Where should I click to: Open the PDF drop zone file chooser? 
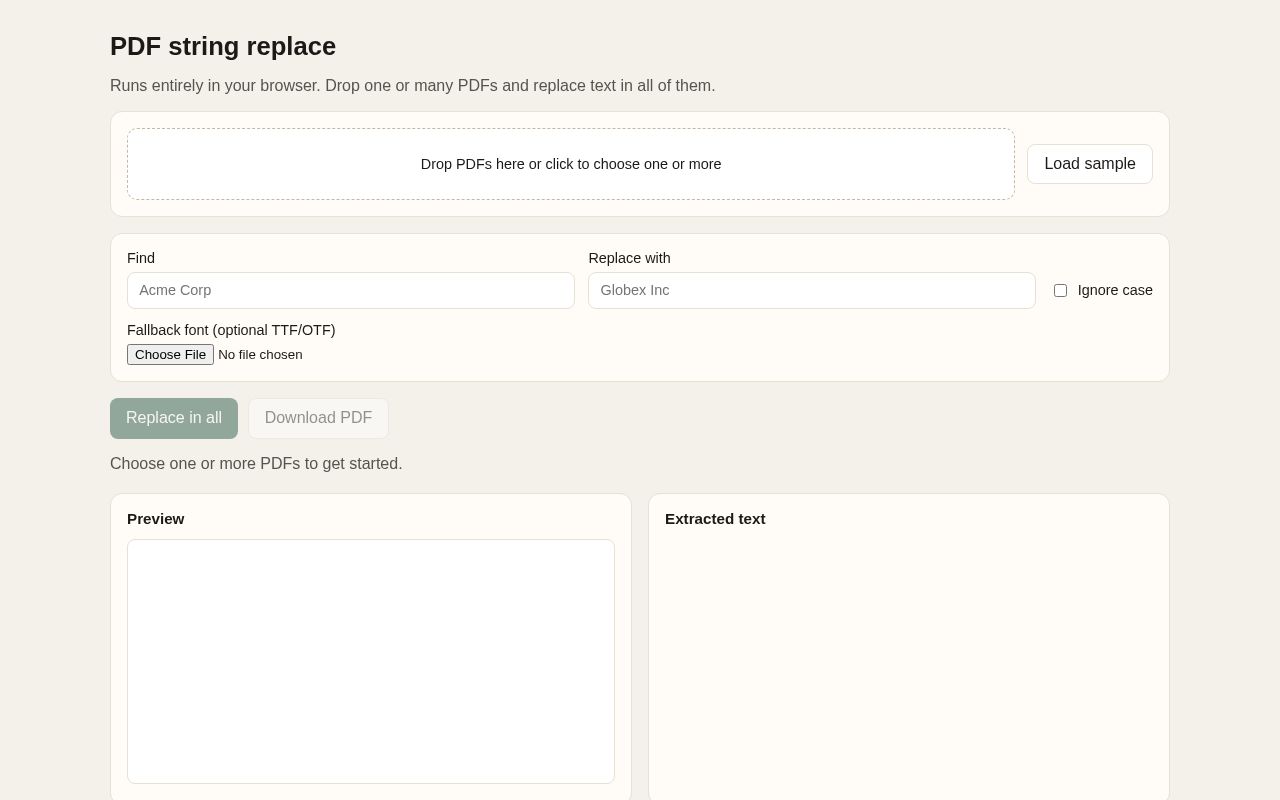[x=571, y=164]
